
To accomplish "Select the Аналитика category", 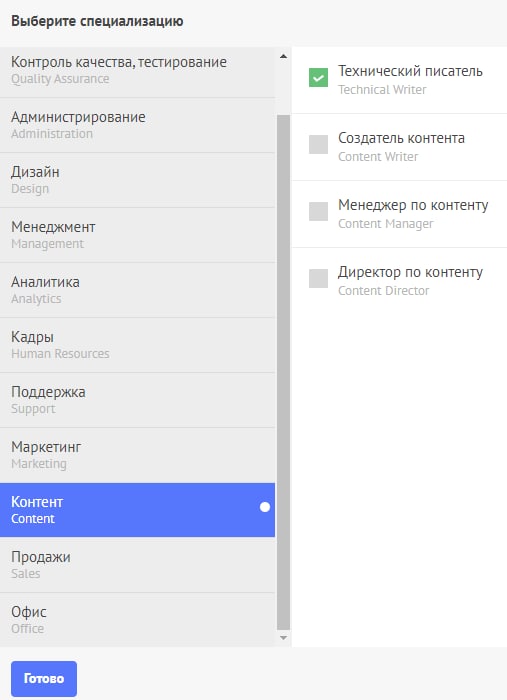I will 137,290.
